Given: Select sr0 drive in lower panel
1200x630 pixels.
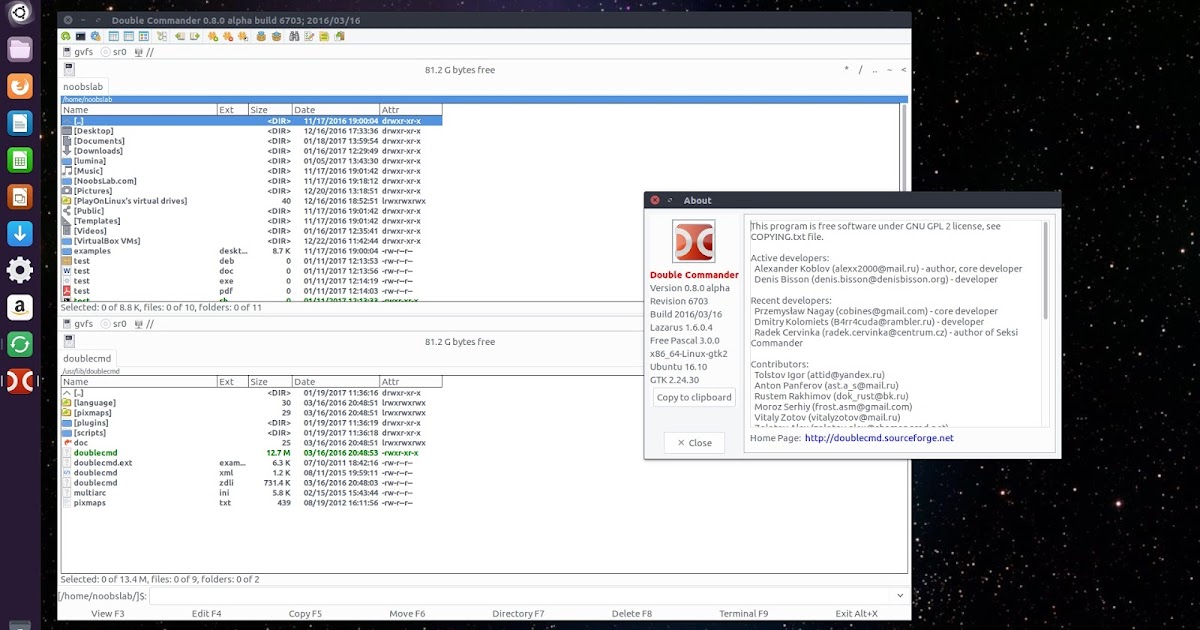Looking at the screenshot, I should click(114, 324).
